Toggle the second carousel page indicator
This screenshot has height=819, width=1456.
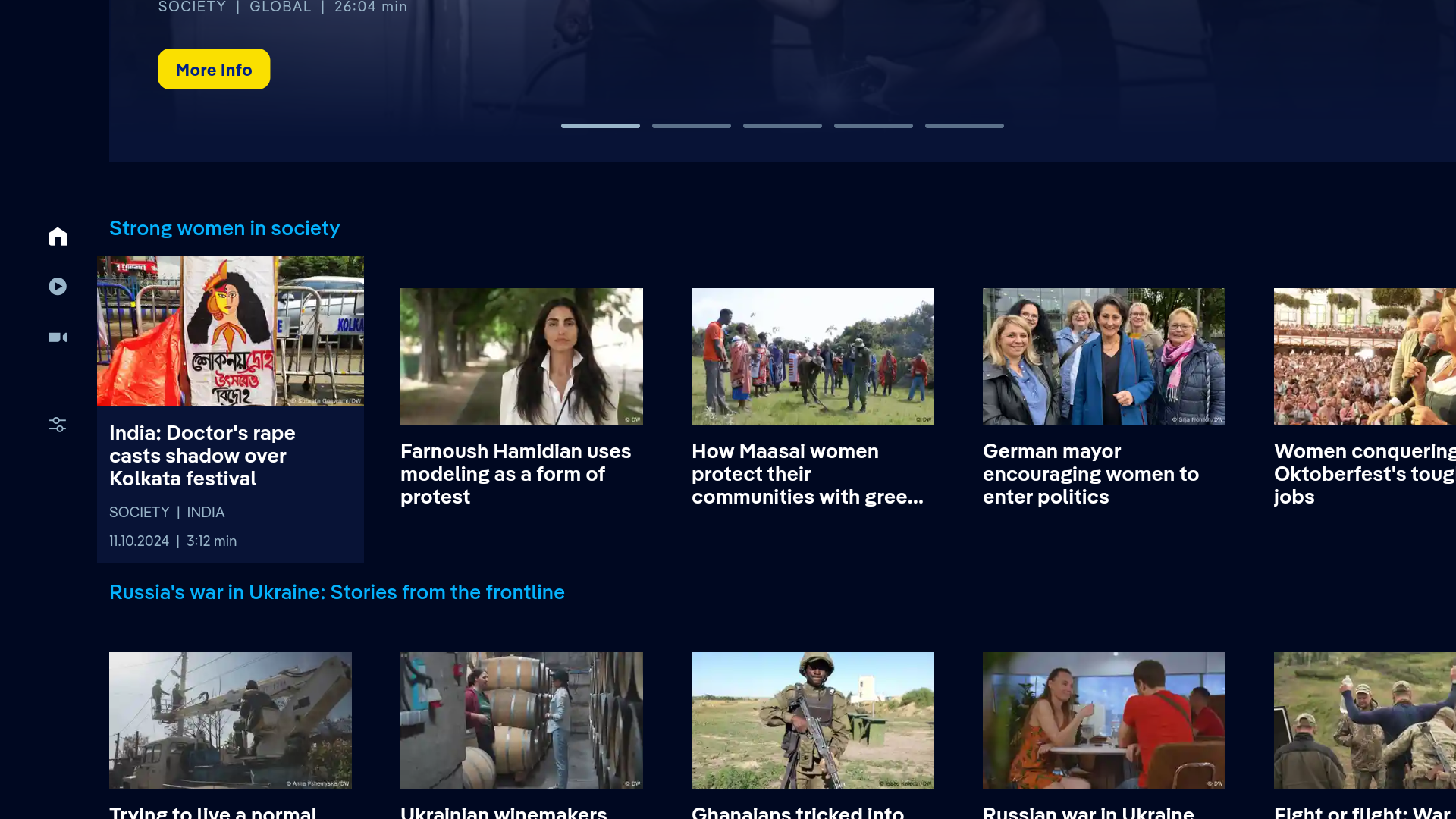point(691,125)
